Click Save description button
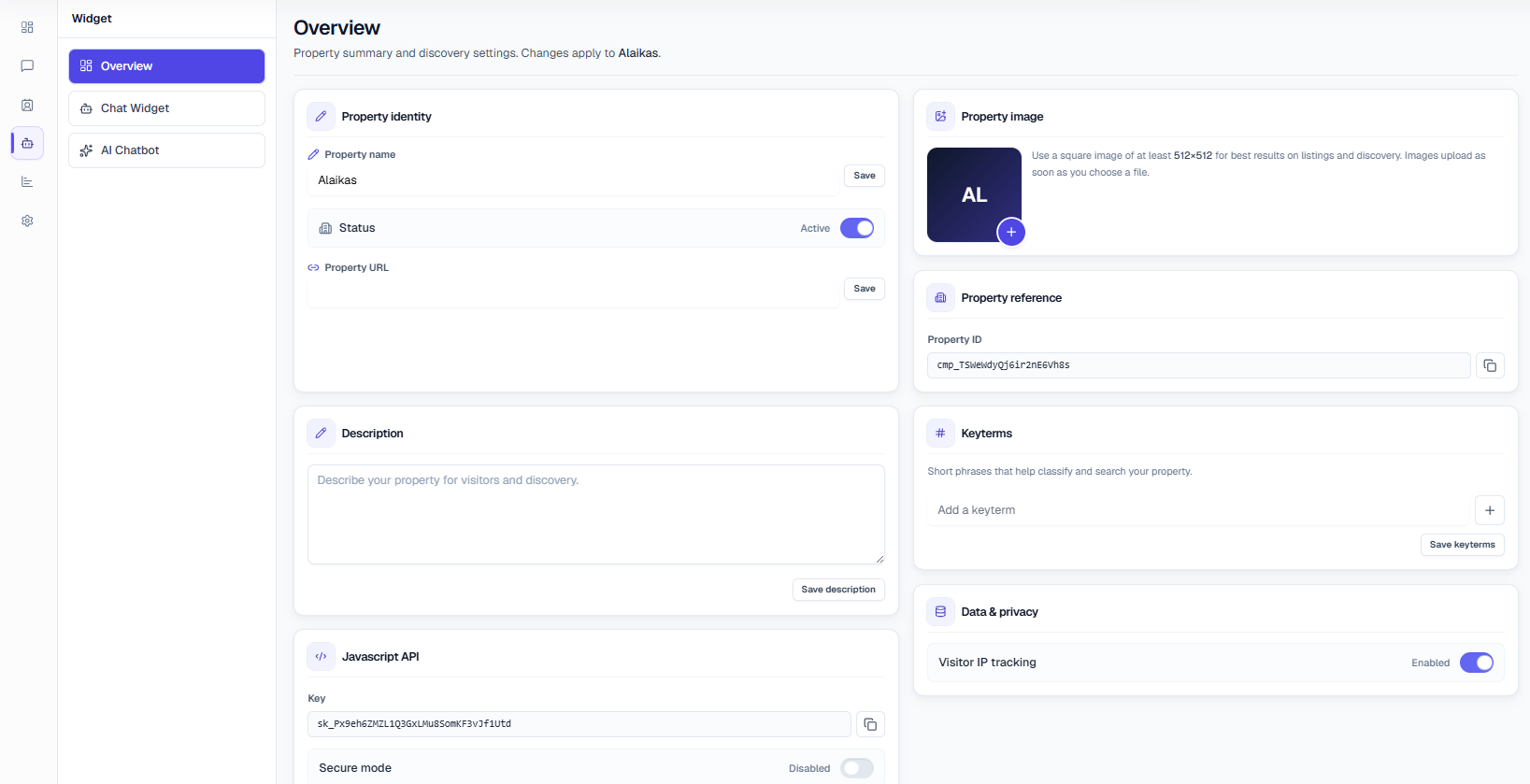1530x784 pixels. [838, 590]
